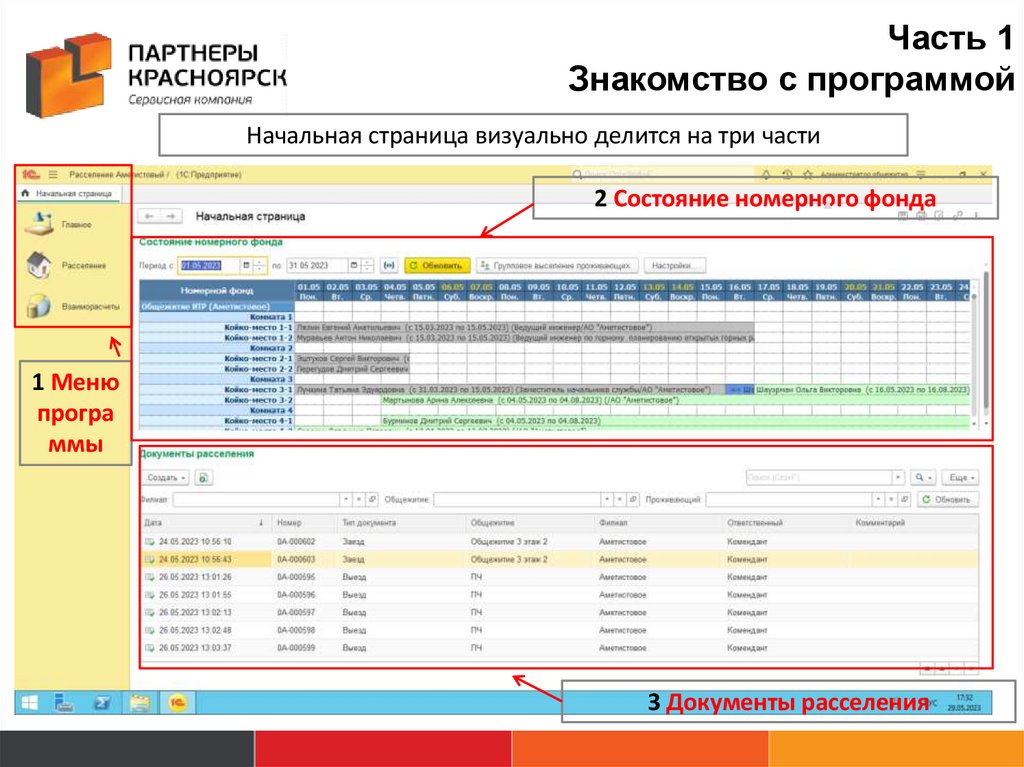Screen dimensions: 1024x767
Task: Go forward with the right arrow button
Action: (x=170, y=216)
